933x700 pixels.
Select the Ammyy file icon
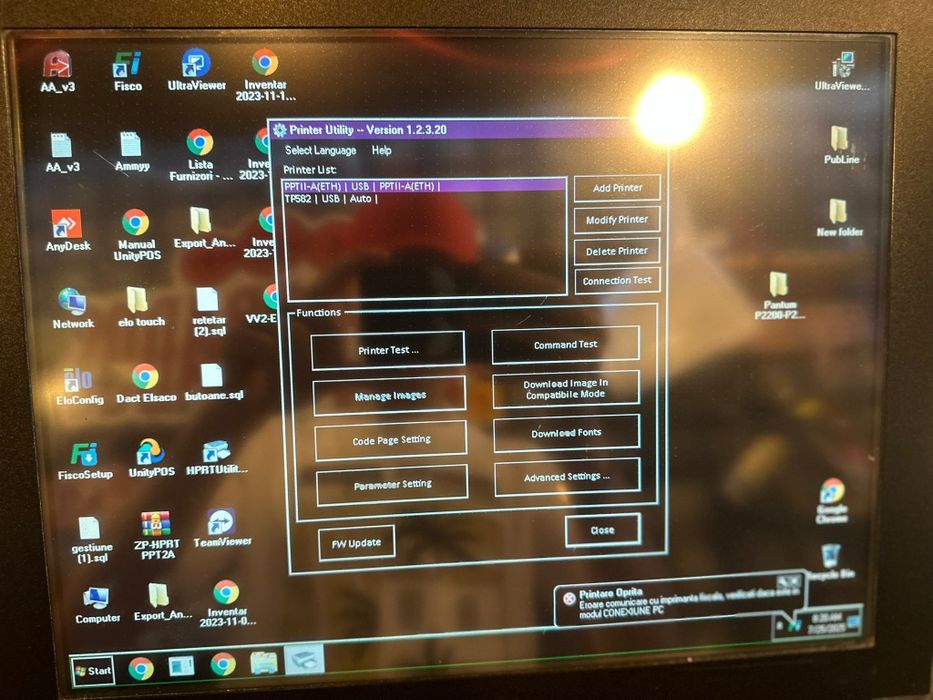(132, 151)
